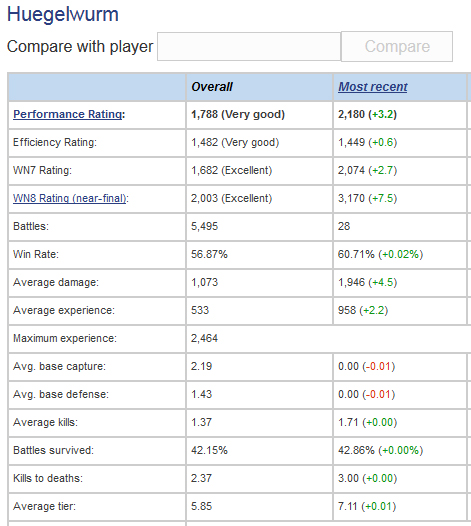
Task: Click the Most recent column header link
Action: [x=373, y=87]
